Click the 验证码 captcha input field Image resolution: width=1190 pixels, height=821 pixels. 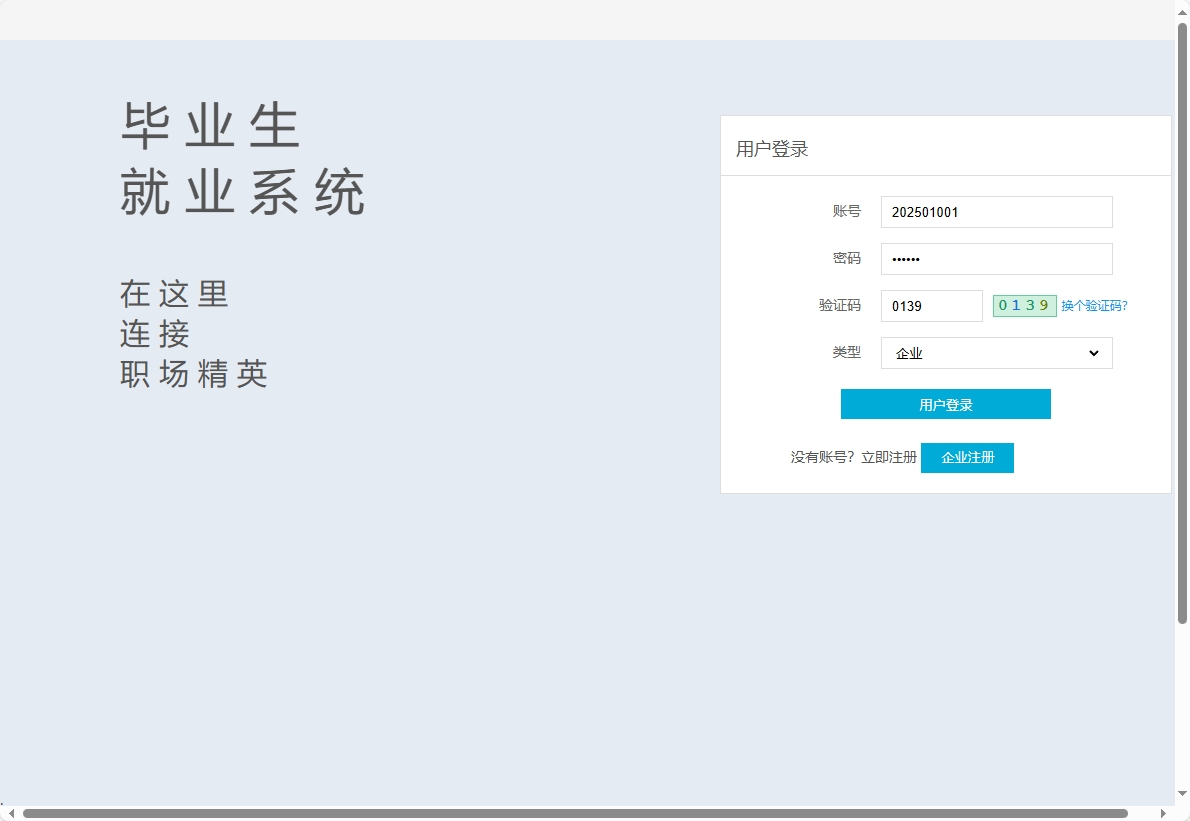(931, 305)
